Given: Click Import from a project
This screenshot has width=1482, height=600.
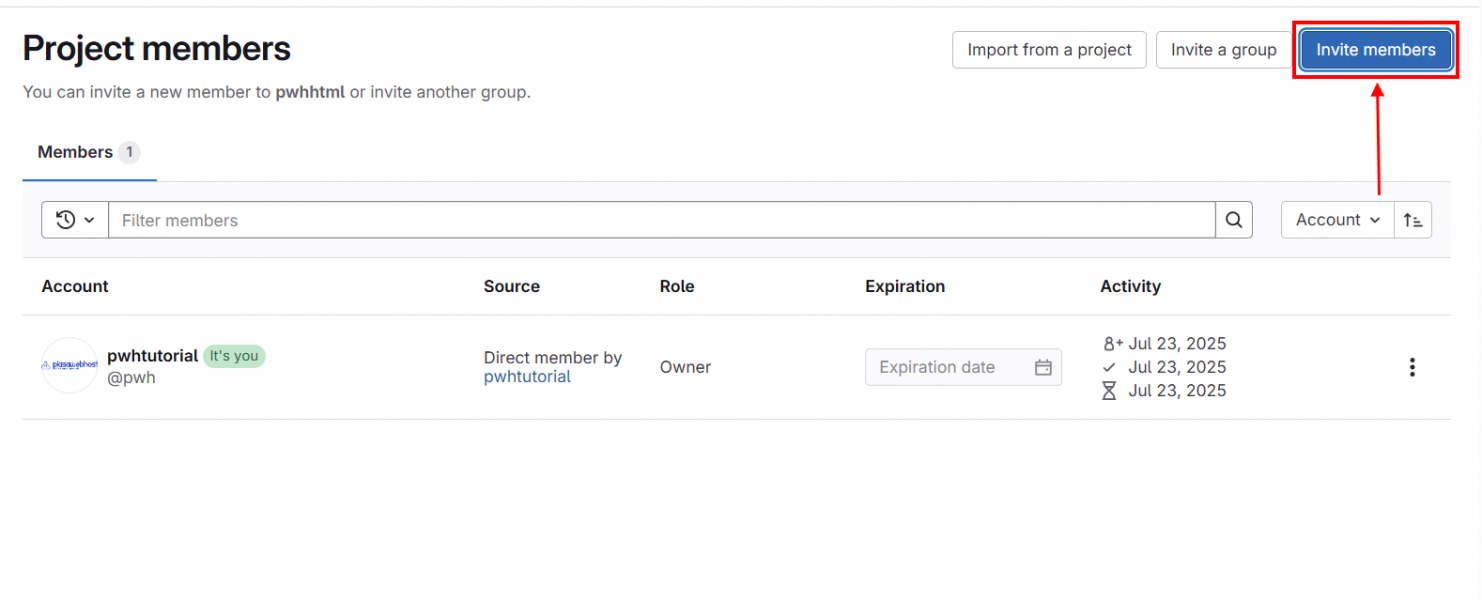Looking at the screenshot, I should point(1049,50).
